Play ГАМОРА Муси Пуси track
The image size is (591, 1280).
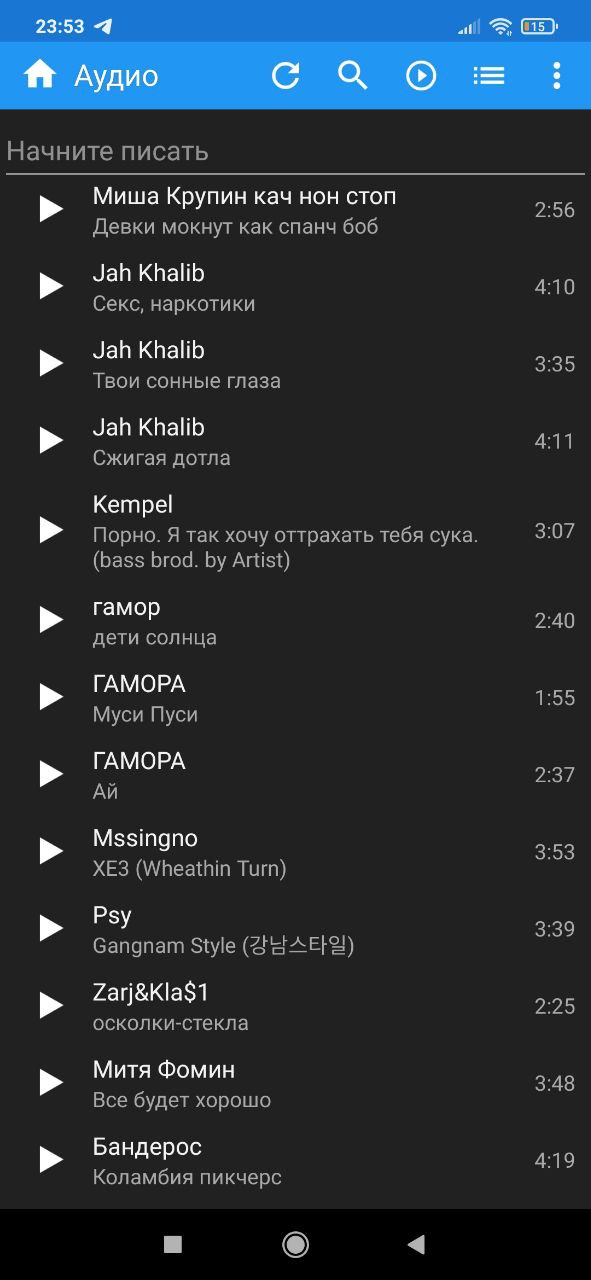point(51,697)
